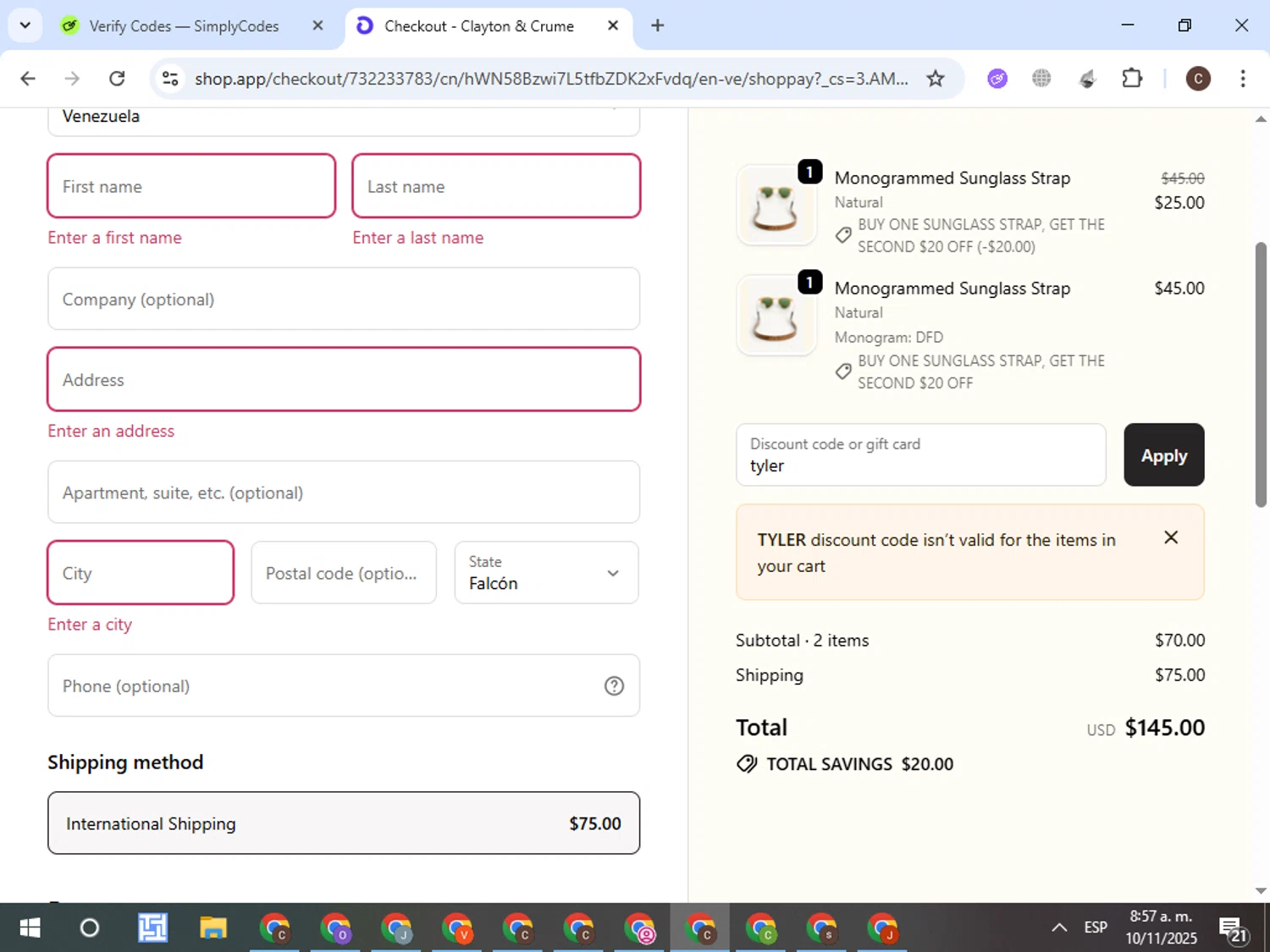Click the discount tag icon on first item
1270x952 pixels.
point(843,235)
